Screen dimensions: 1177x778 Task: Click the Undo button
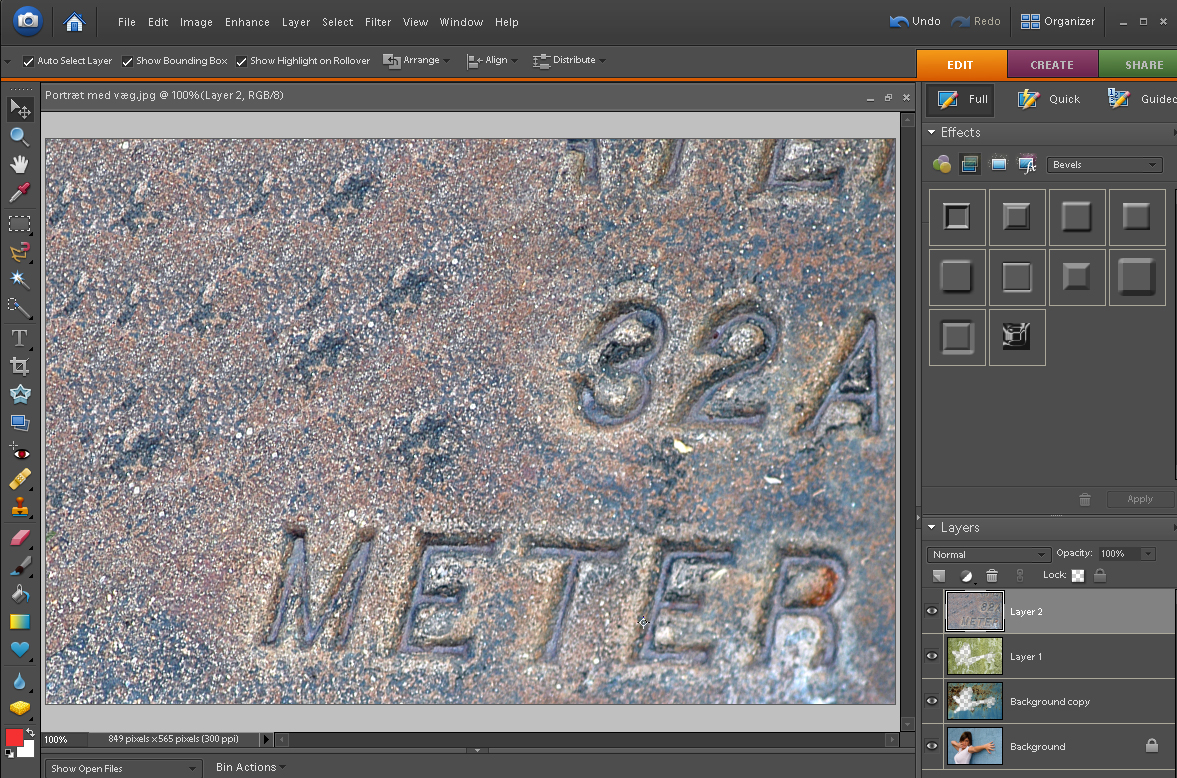(914, 21)
